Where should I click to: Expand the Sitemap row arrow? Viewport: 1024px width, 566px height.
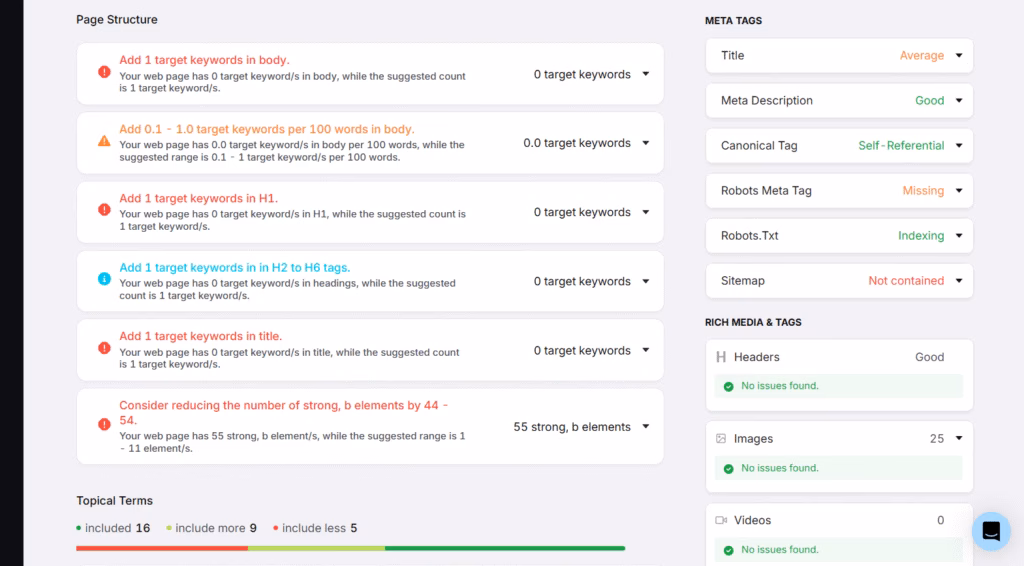tap(959, 281)
